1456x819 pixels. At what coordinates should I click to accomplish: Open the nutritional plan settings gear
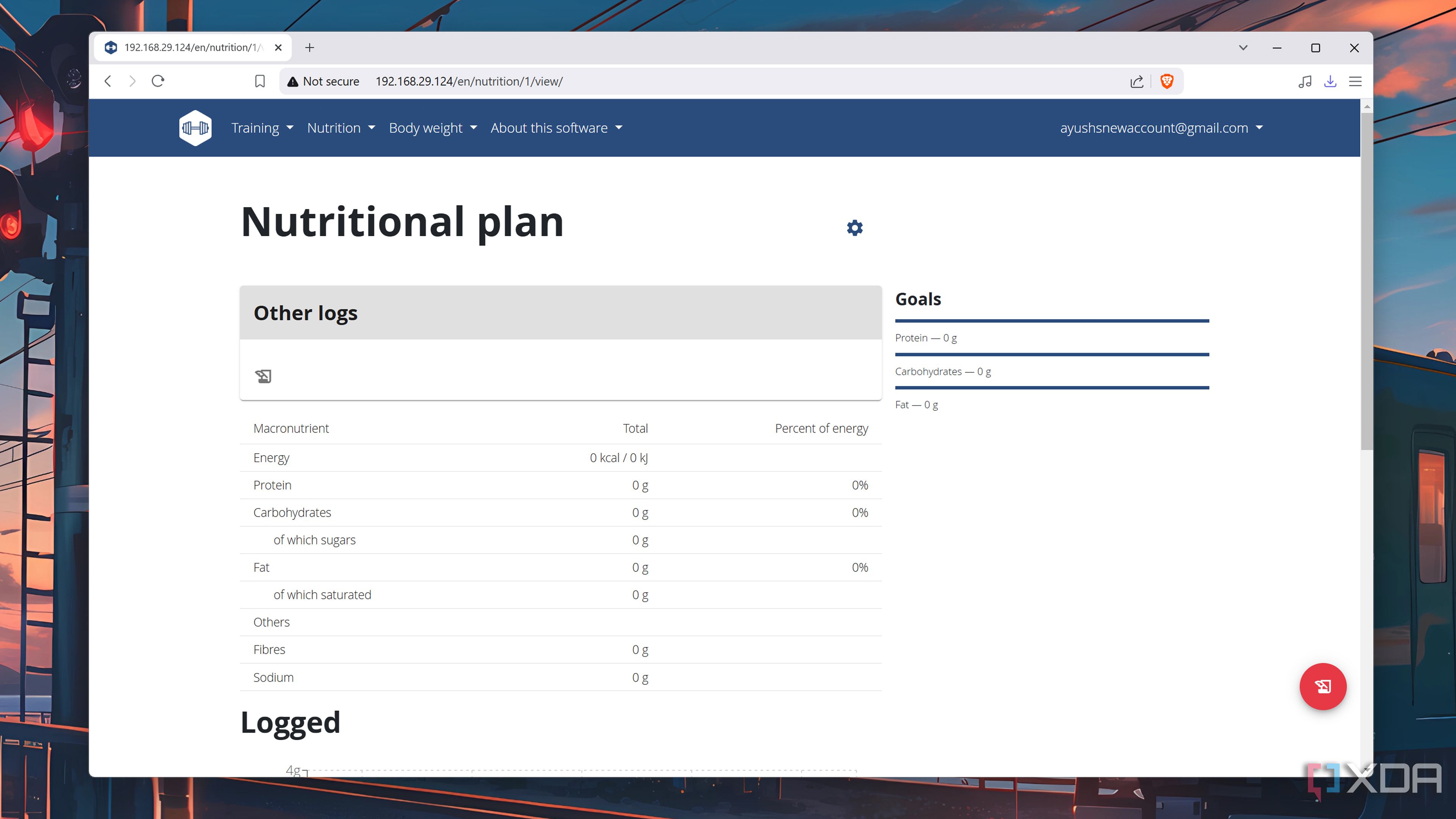(855, 228)
